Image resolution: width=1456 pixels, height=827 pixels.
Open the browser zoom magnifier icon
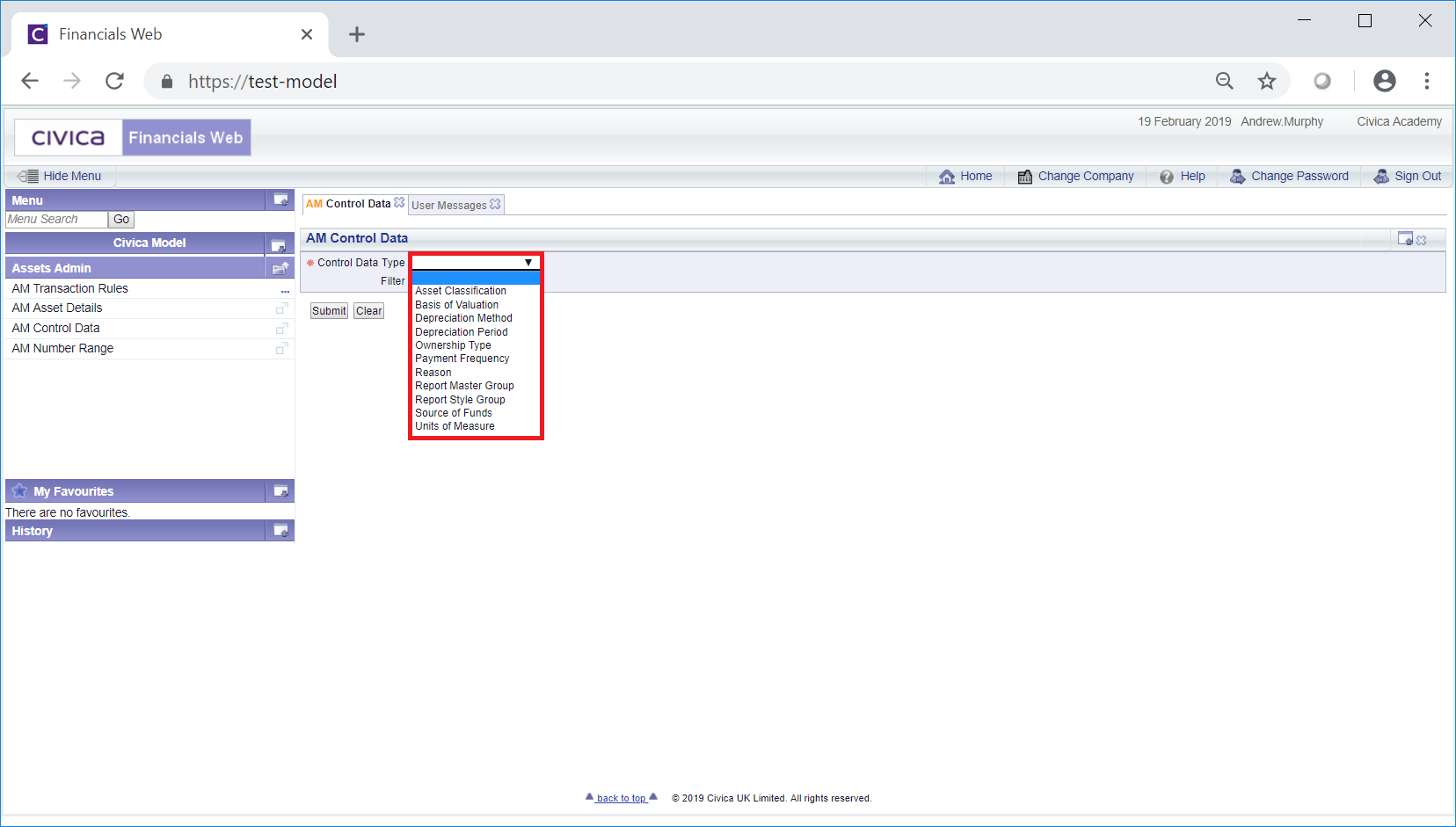pyautogui.click(x=1224, y=81)
